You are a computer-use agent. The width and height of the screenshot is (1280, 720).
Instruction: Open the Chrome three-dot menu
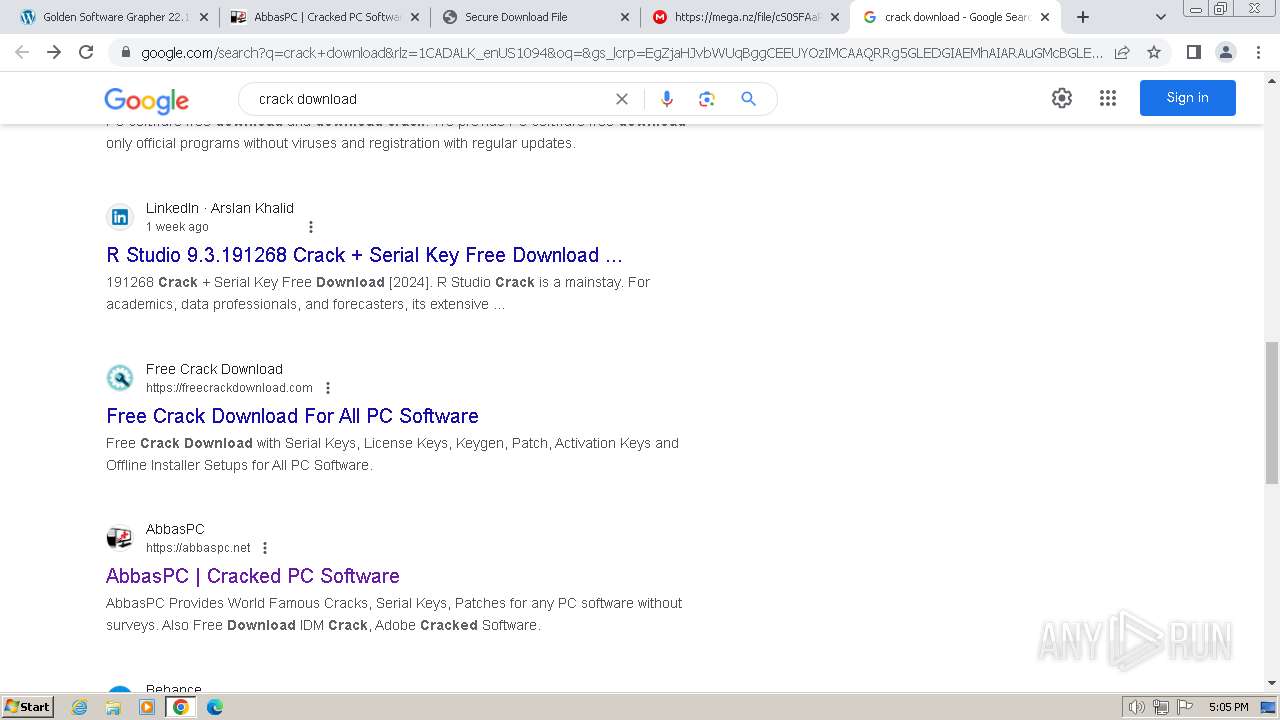click(x=1258, y=52)
